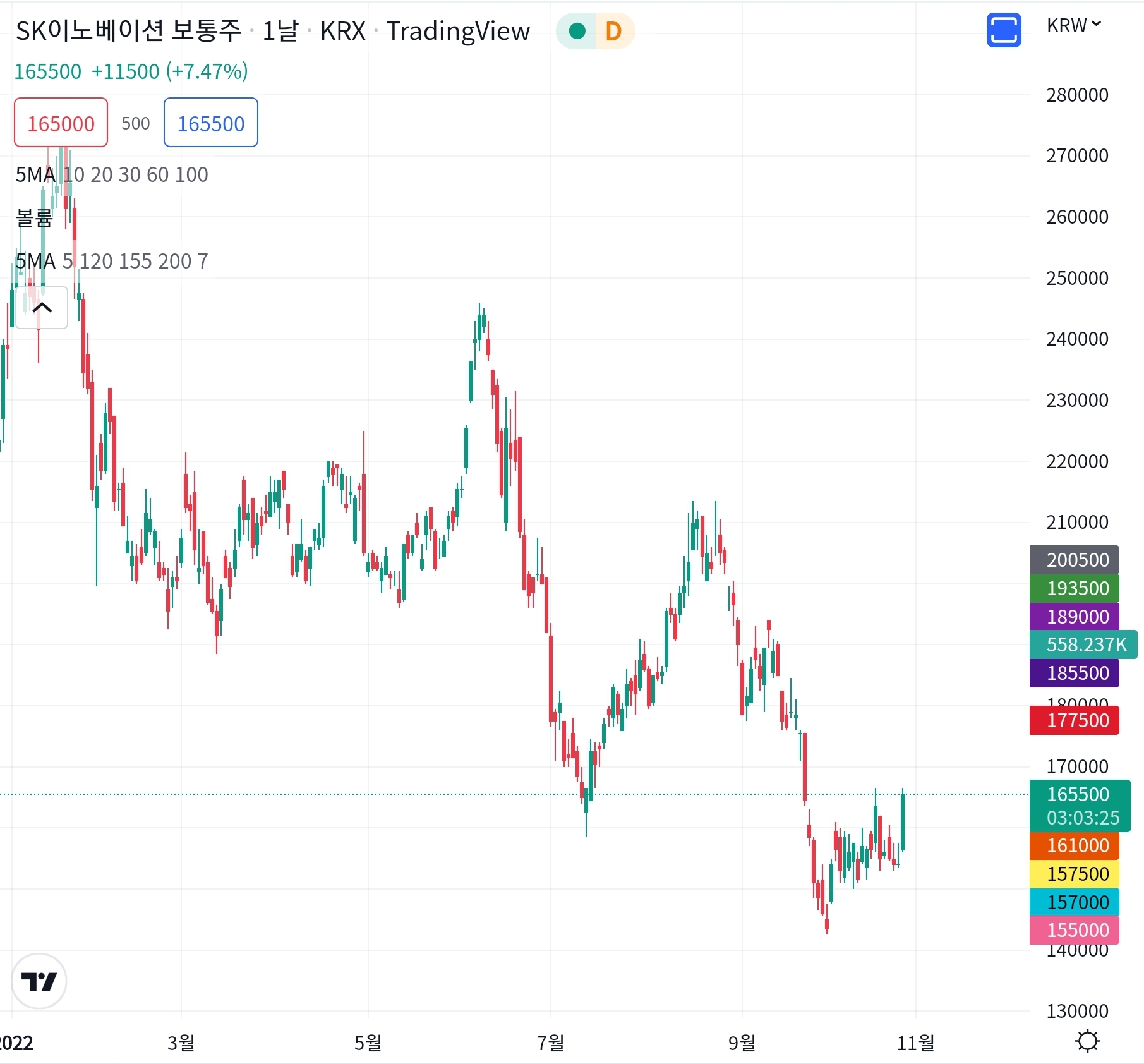This screenshot has width=1144, height=1064.
Task: Click the 157500 yellow price label
Action: coord(1075,874)
